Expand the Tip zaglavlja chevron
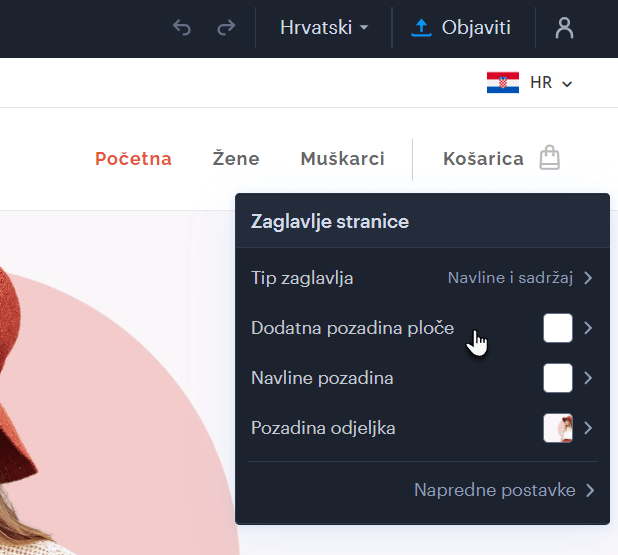Image resolution: width=618 pixels, height=555 pixels. pyautogui.click(x=588, y=278)
